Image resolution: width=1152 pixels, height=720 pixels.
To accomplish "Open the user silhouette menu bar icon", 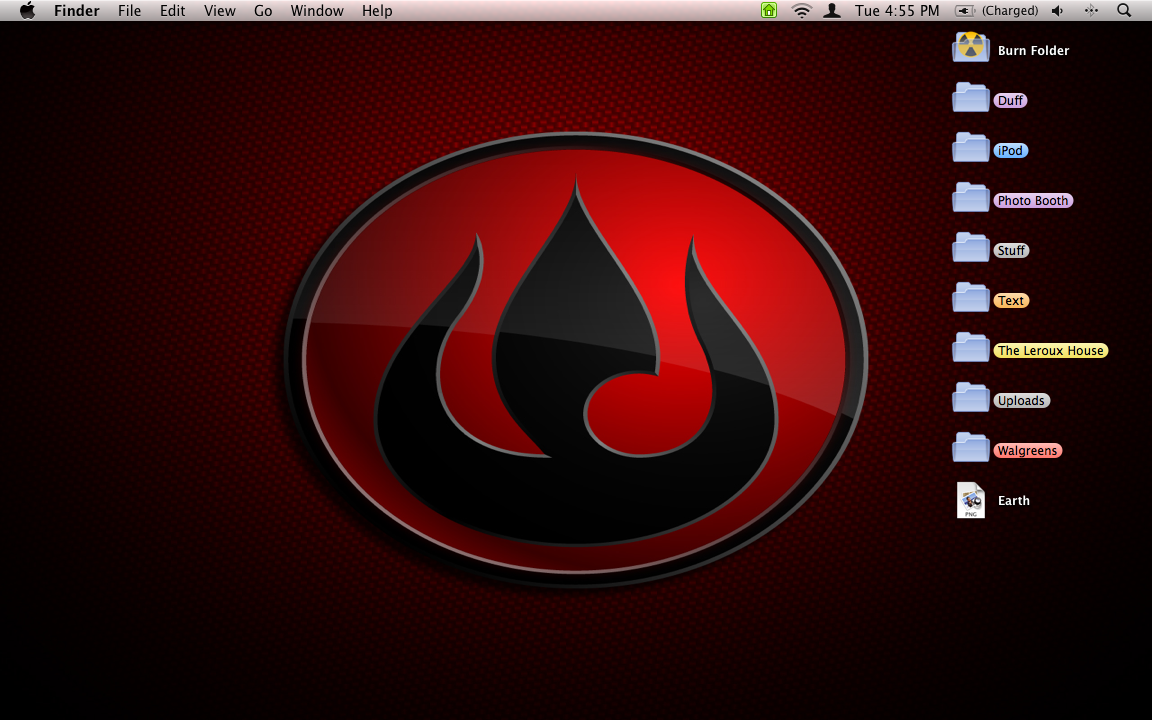I will click(x=832, y=10).
